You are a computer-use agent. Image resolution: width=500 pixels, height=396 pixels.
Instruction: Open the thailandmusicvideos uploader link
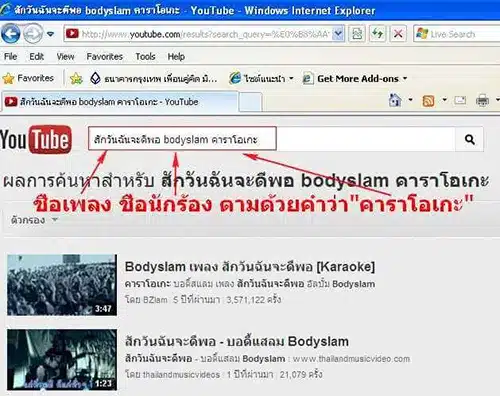coord(181,374)
